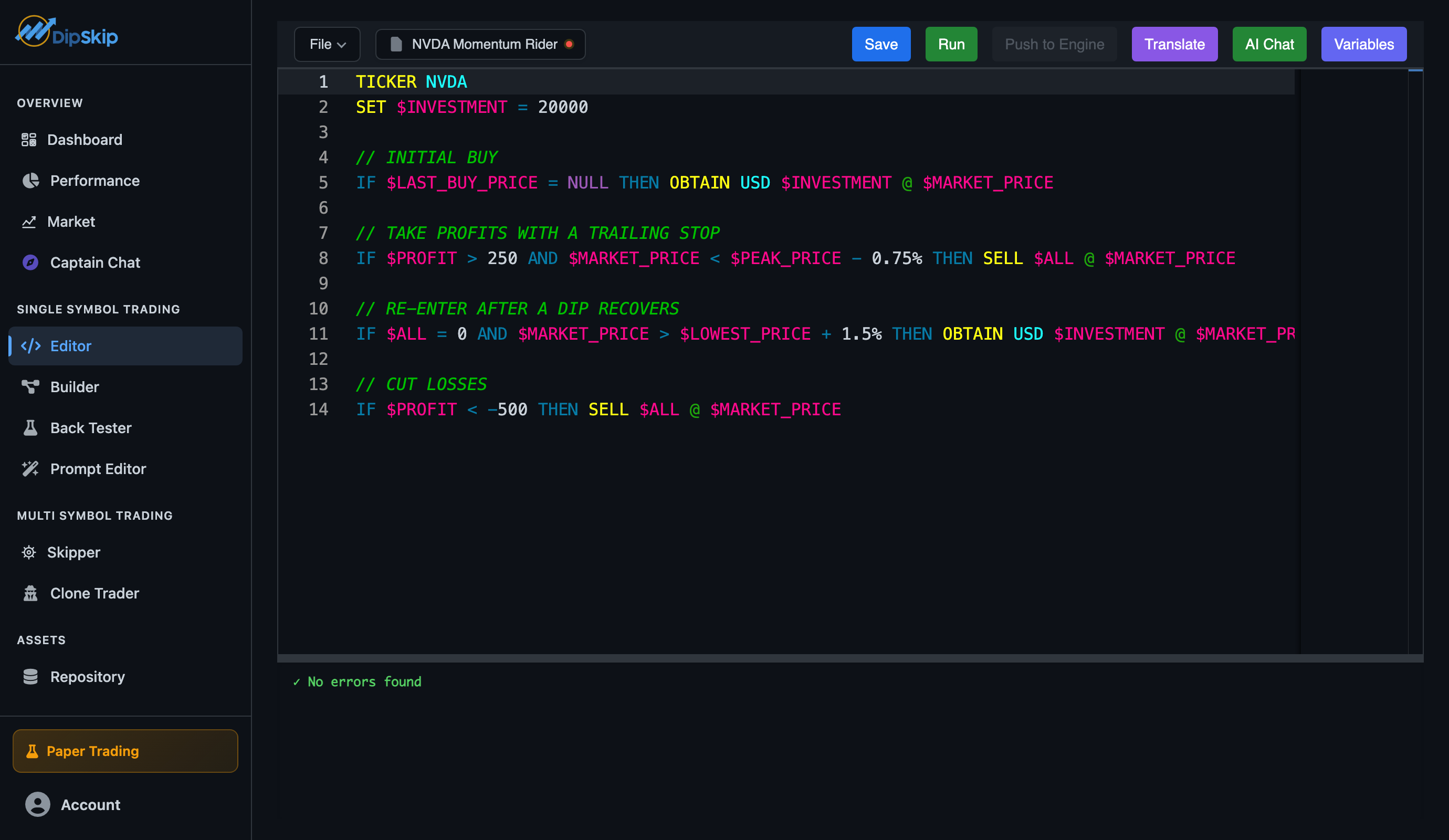The height and width of the screenshot is (840, 1449).
Task: Click the CUT LOSSES comment line
Action: click(421, 384)
